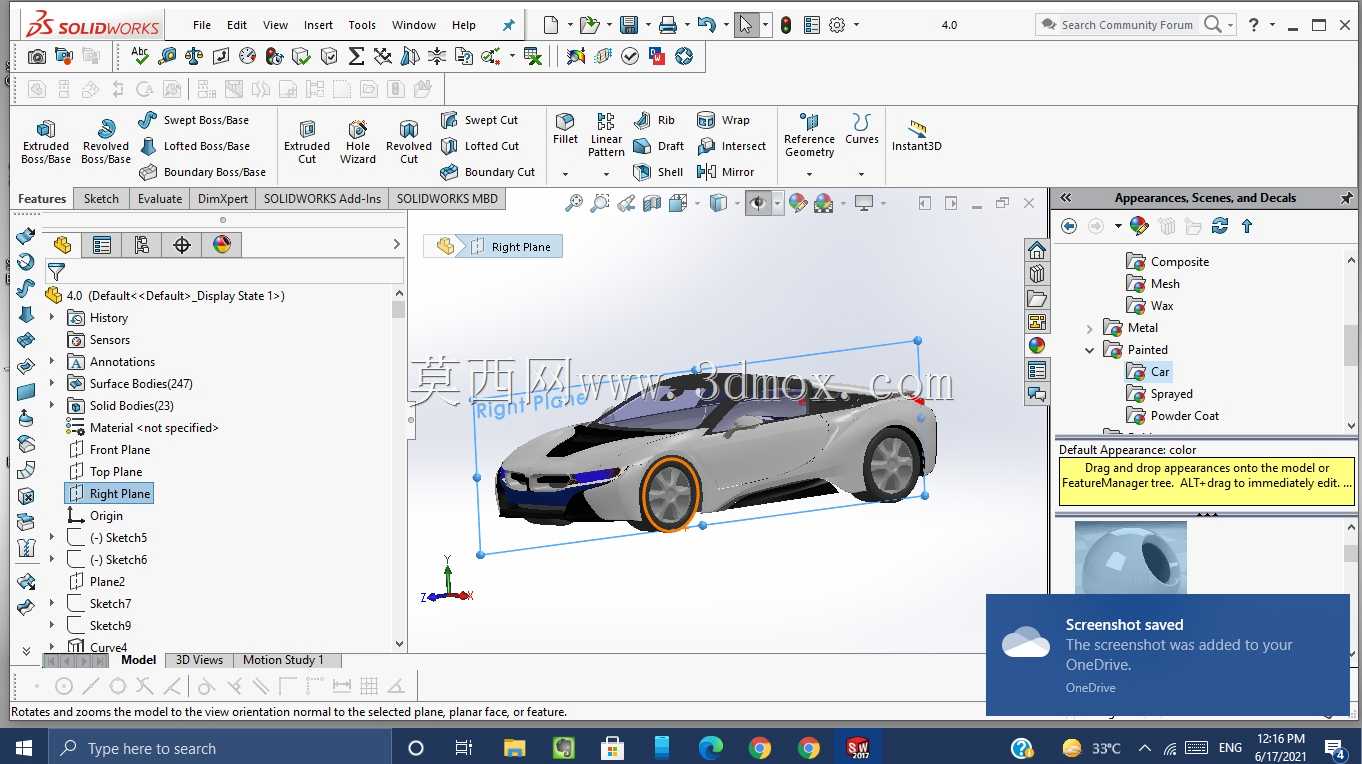Toggle the Select arrow cursor tool
The image size is (1362, 764).
click(x=745, y=25)
